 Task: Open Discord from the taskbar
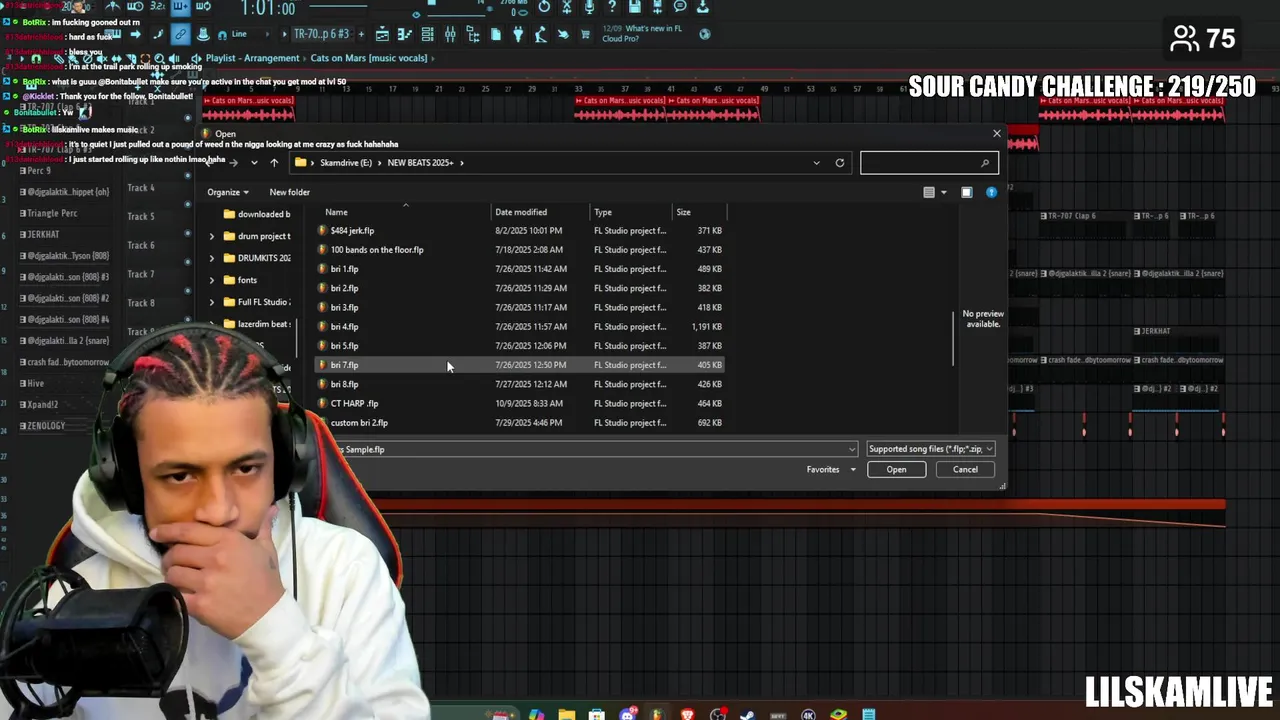tap(628, 713)
